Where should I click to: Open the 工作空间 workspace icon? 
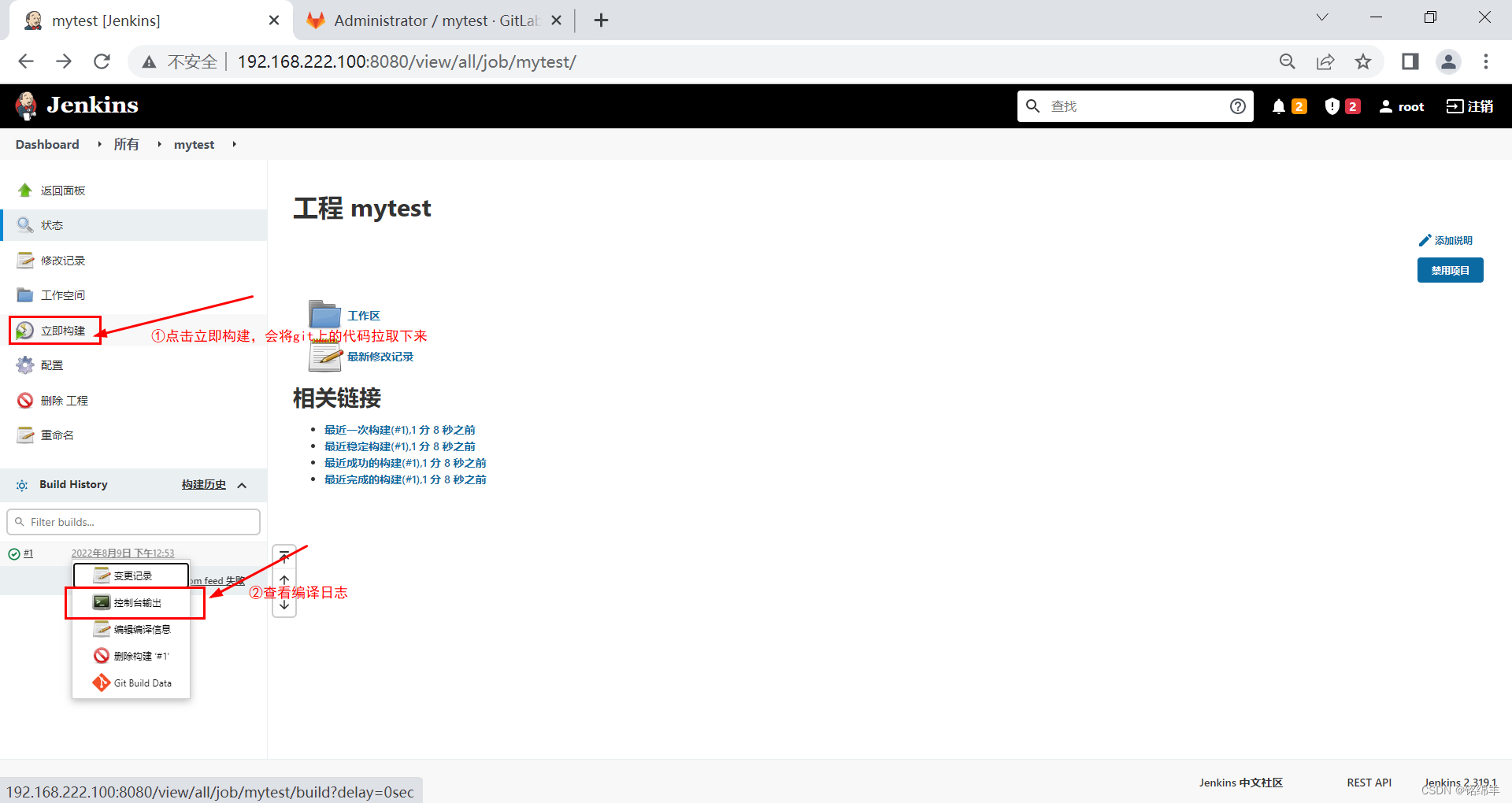click(24, 294)
